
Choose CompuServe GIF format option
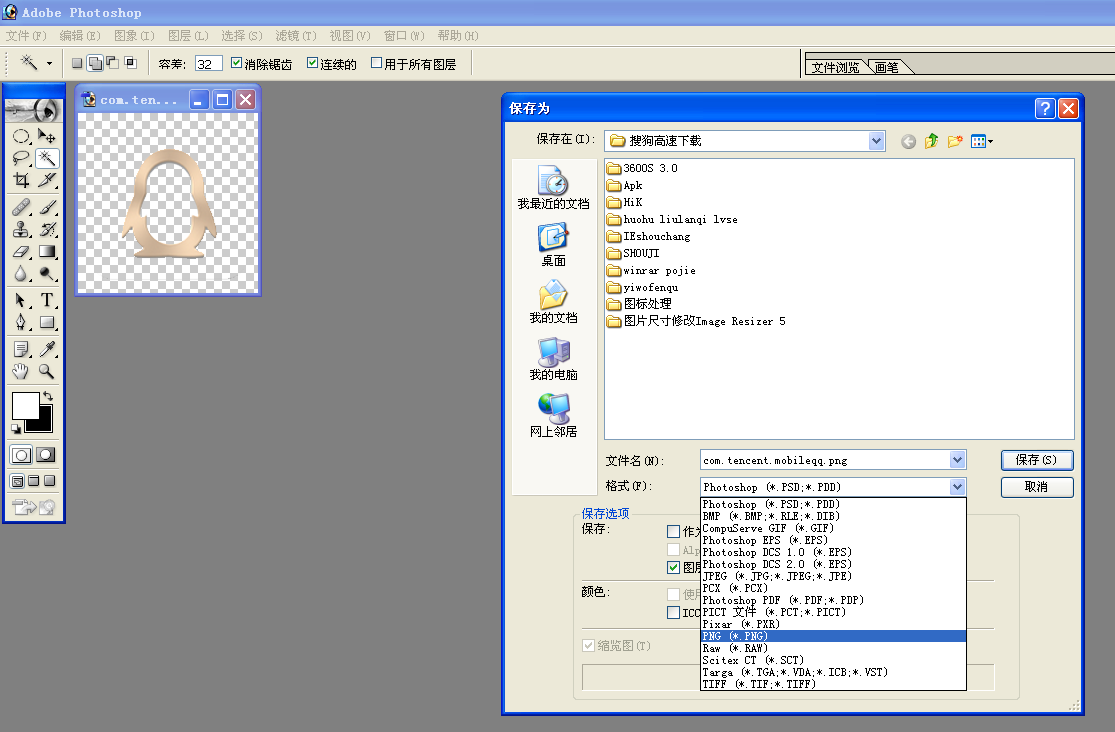pyautogui.click(x=833, y=529)
